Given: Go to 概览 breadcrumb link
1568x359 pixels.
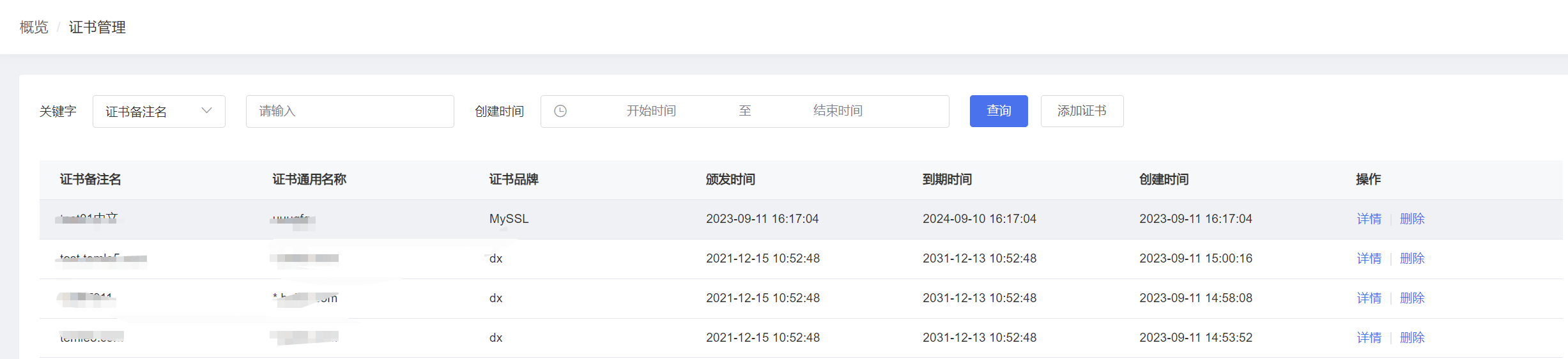Looking at the screenshot, I should tap(34, 27).
